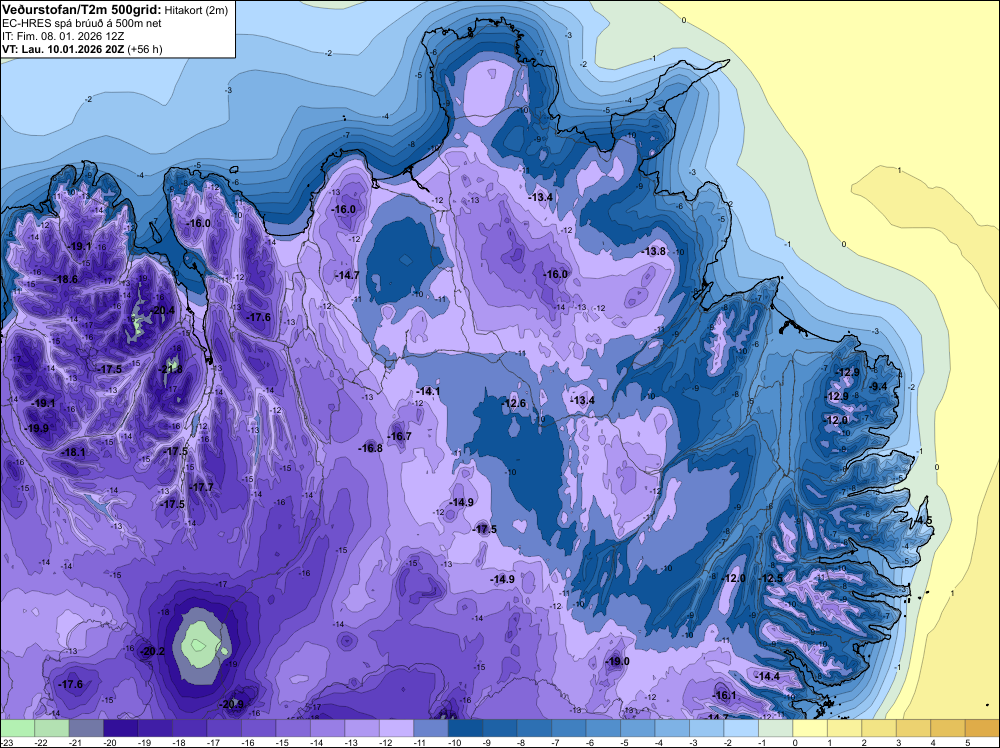Click the -16.7 temperature value

399,436
